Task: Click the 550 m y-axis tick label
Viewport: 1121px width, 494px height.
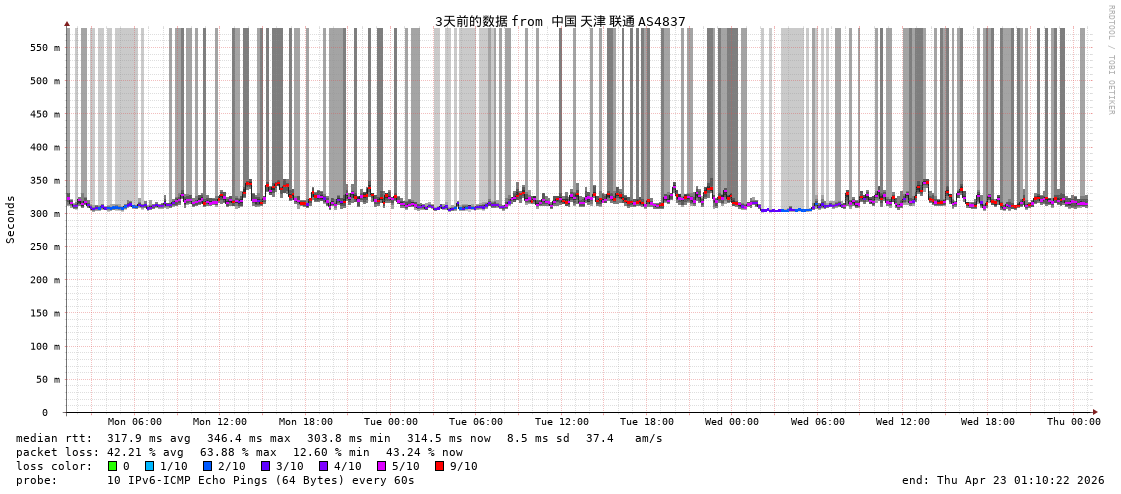Action: pos(44,48)
